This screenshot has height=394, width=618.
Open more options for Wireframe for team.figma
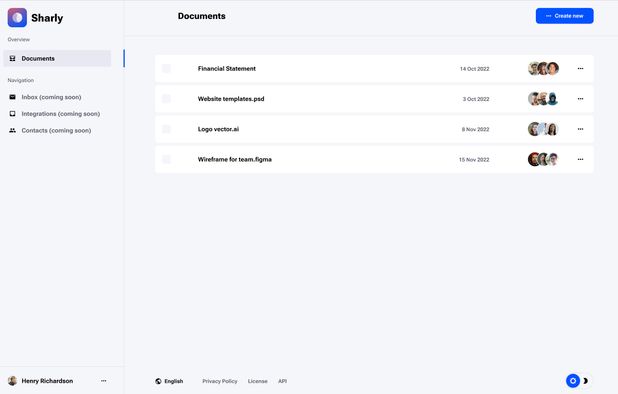(580, 160)
